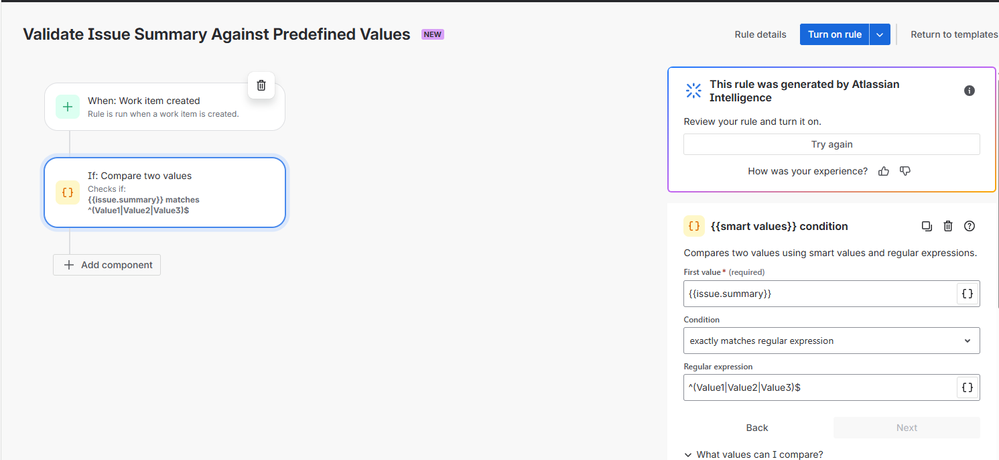Click the Regular expression input field
The width and height of the screenshot is (999, 460).
(819, 387)
